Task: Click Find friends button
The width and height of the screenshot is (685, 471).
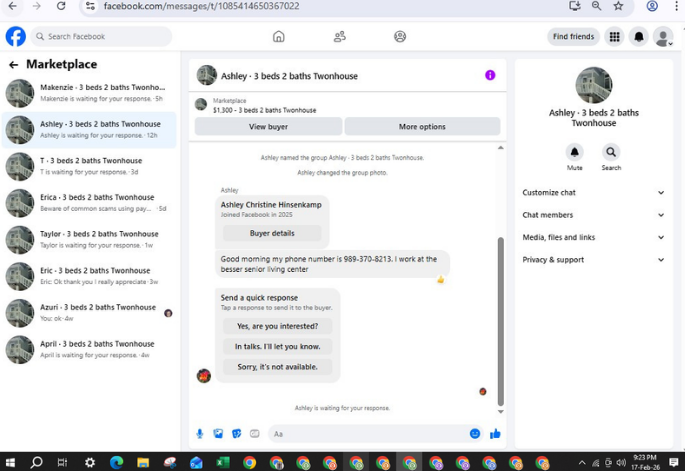Action: [573, 37]
